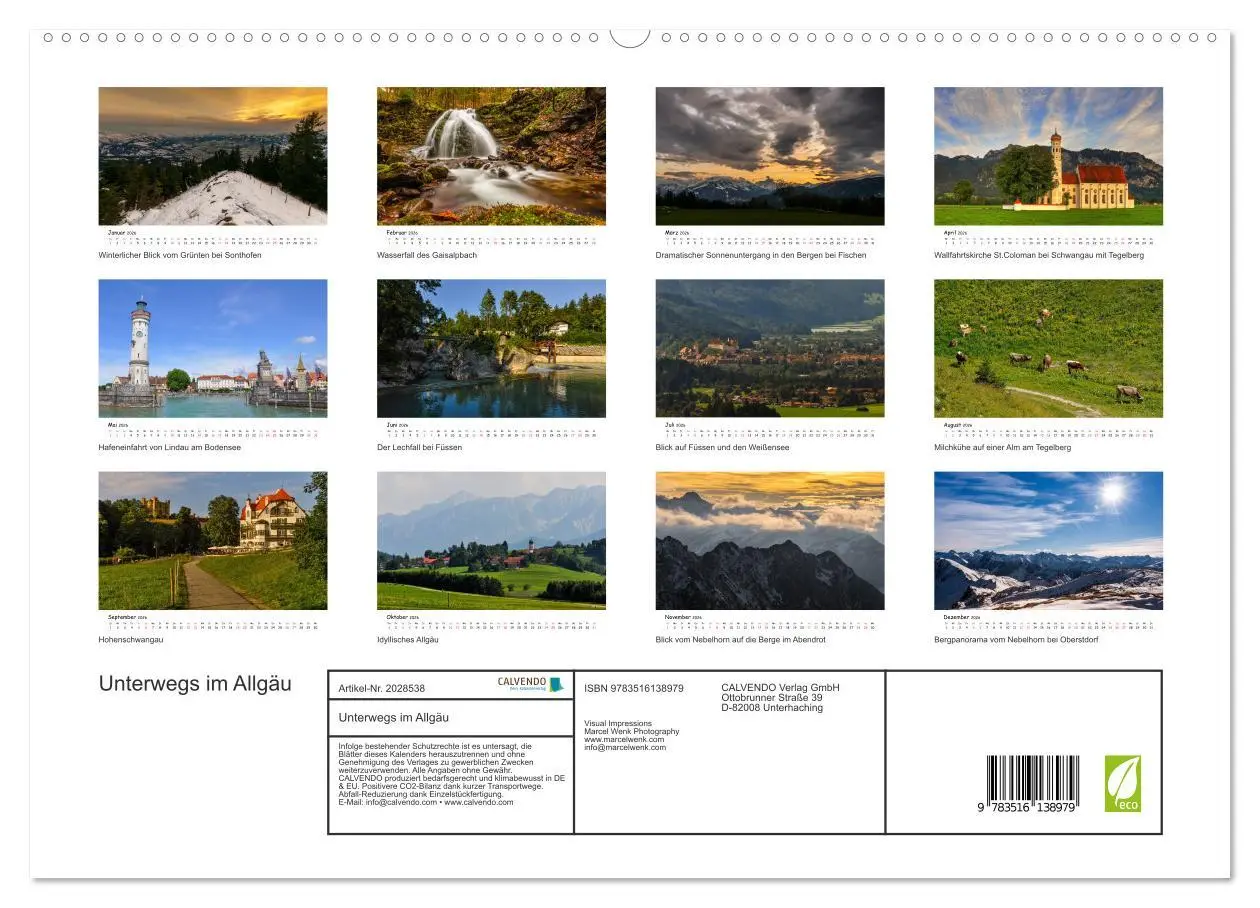Viewport: 1260px width, 908px height.
Task: Open the dairy cows on alm photo
Action: pos(1048,348)
